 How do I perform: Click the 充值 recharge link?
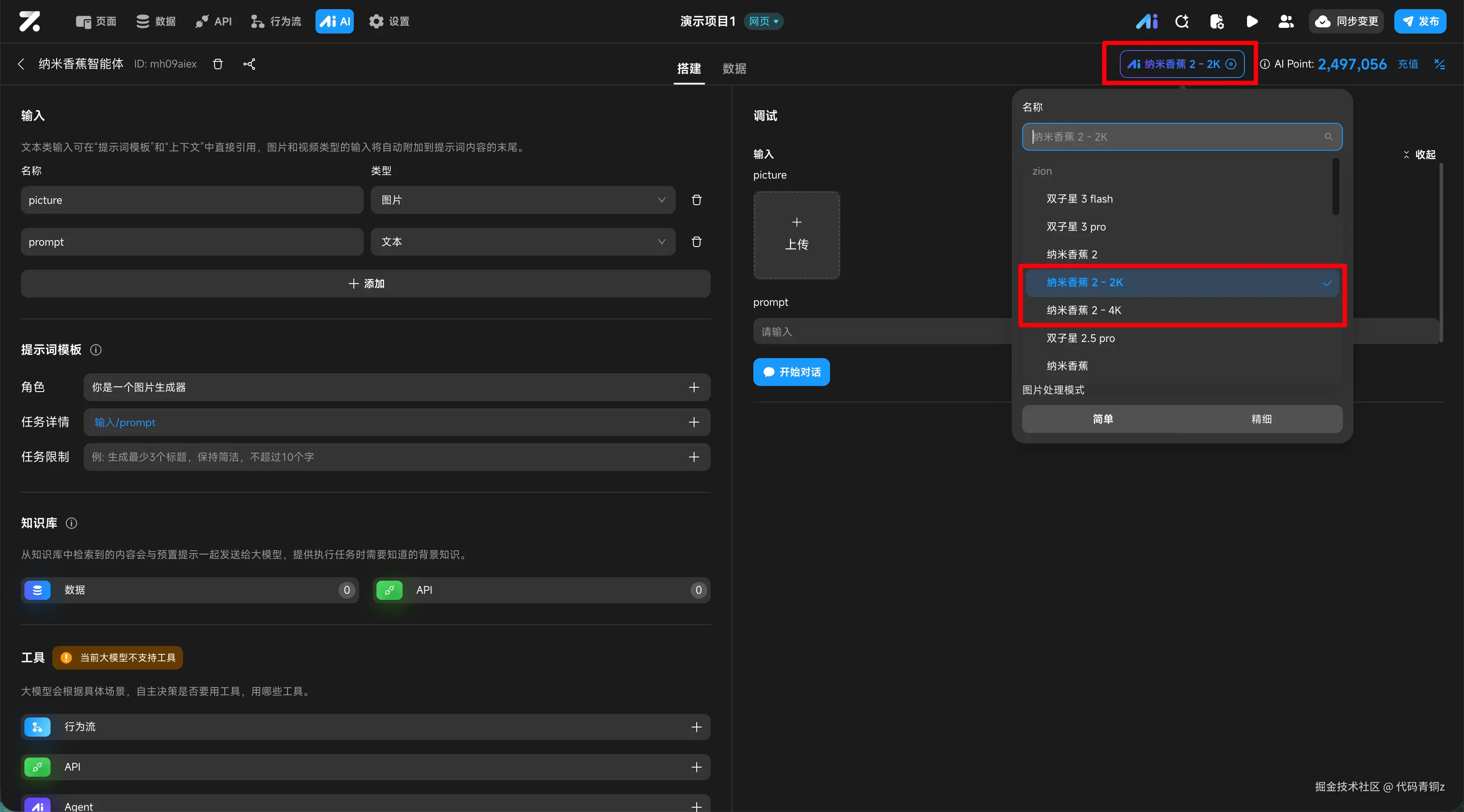click(x=1408, y=64)
